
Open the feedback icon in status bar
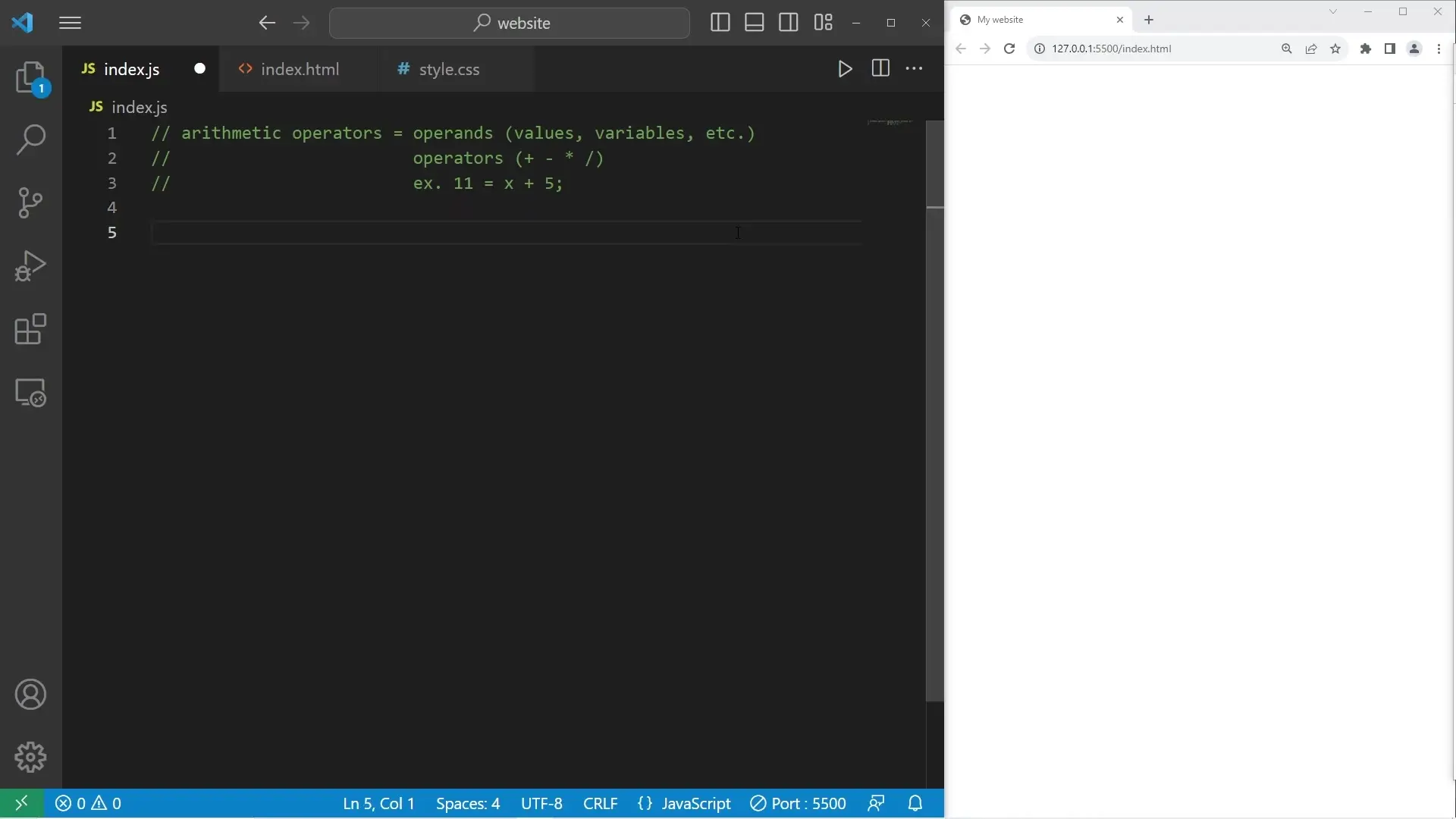coord(877,803)
